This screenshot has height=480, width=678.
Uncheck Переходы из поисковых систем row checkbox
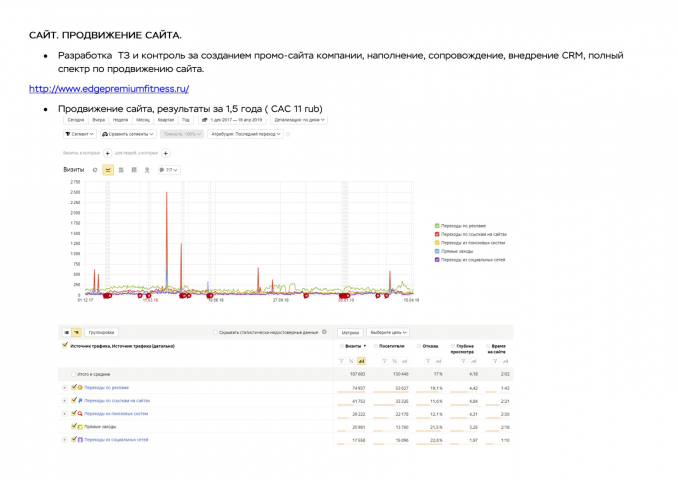click(74, 413)
